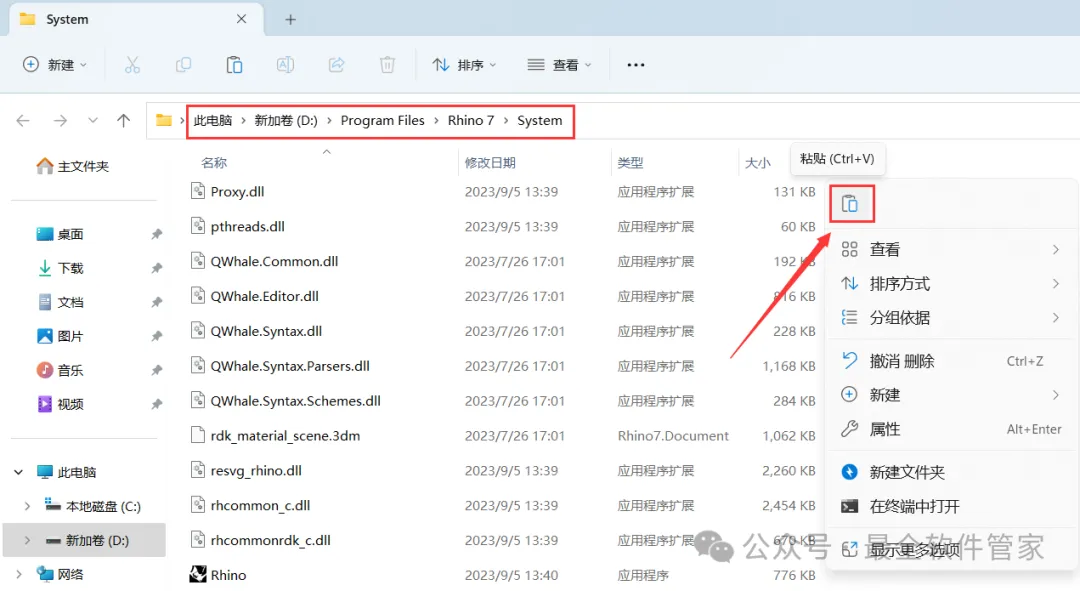Open 下载 in the sidebar

(x=60, y=268)
